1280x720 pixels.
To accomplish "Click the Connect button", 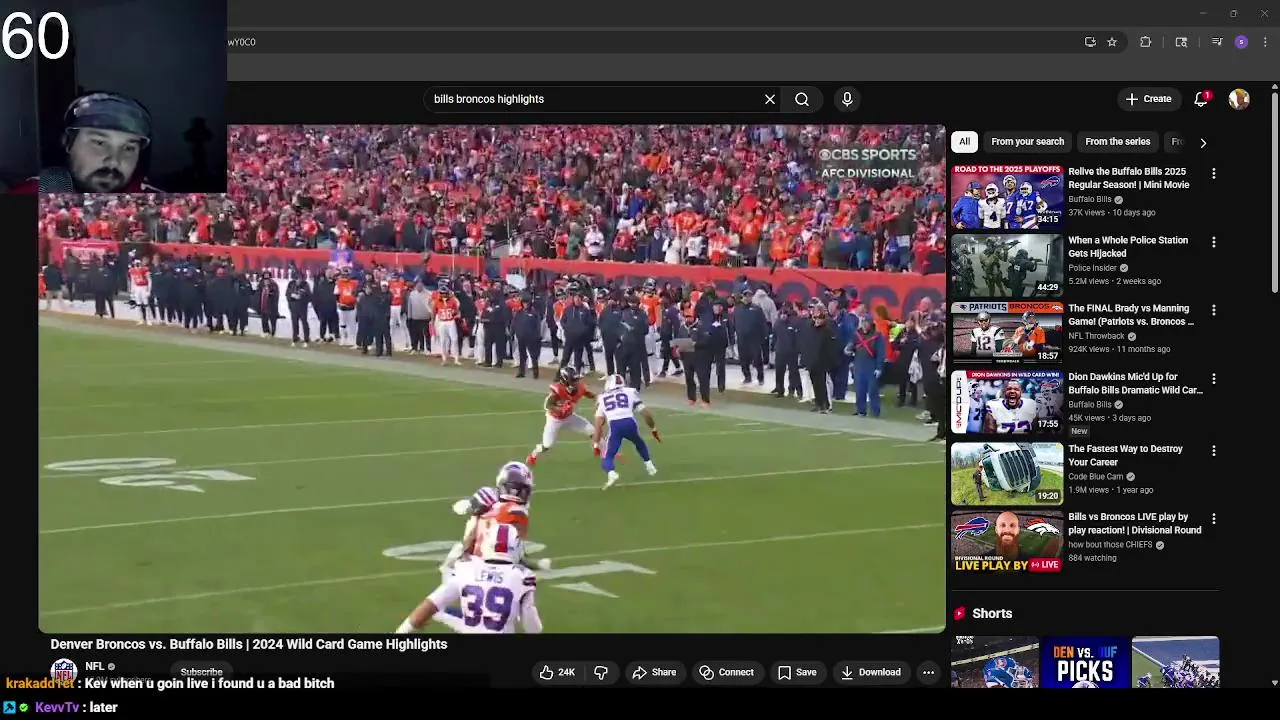I will 726,672.
